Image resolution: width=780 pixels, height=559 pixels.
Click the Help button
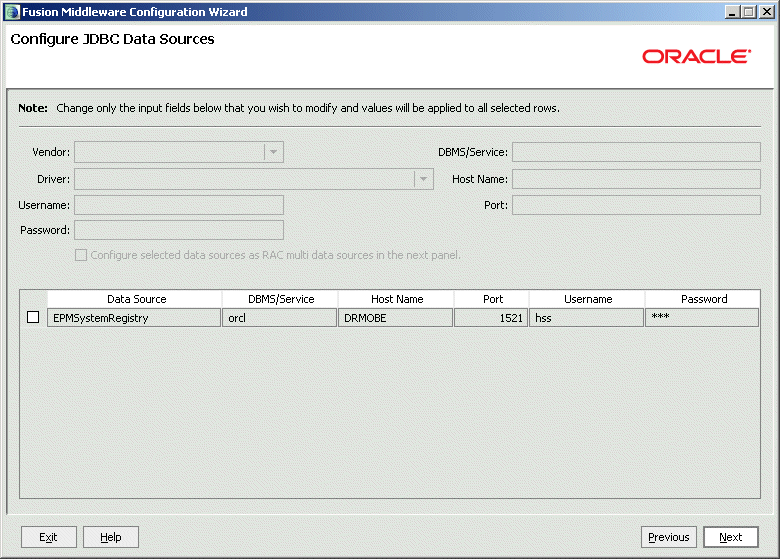tap(111, 537)
